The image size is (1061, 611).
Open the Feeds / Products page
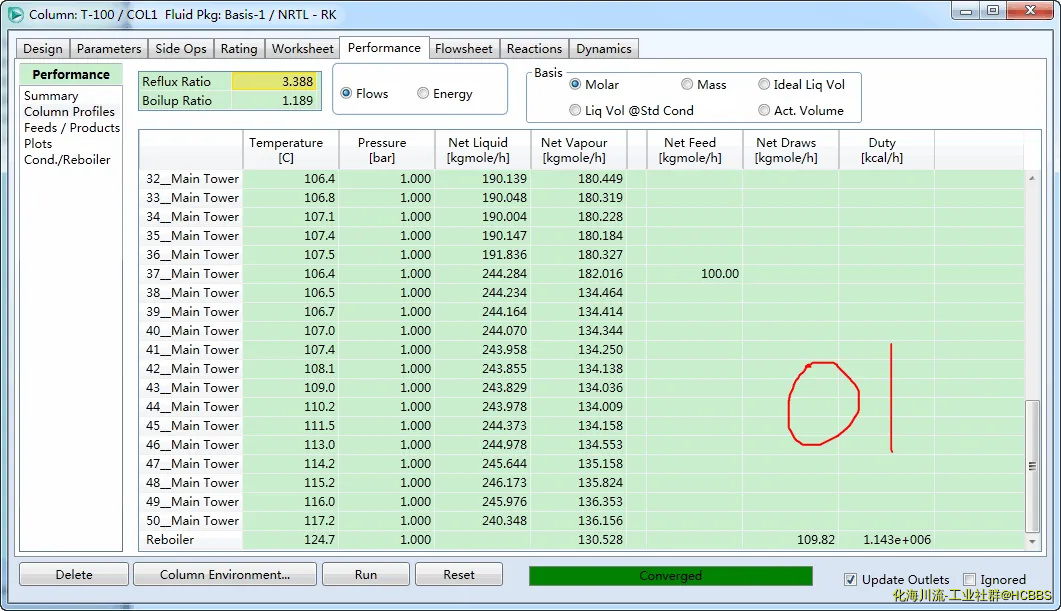coord(72,128)
